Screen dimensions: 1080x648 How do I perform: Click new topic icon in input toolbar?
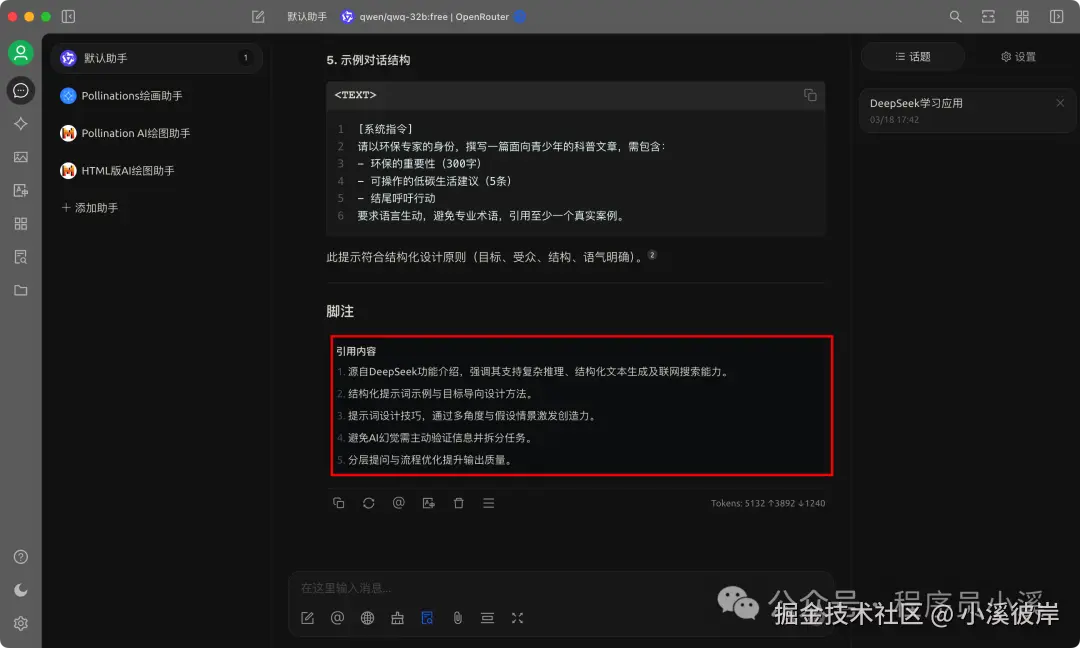[307, 618]
